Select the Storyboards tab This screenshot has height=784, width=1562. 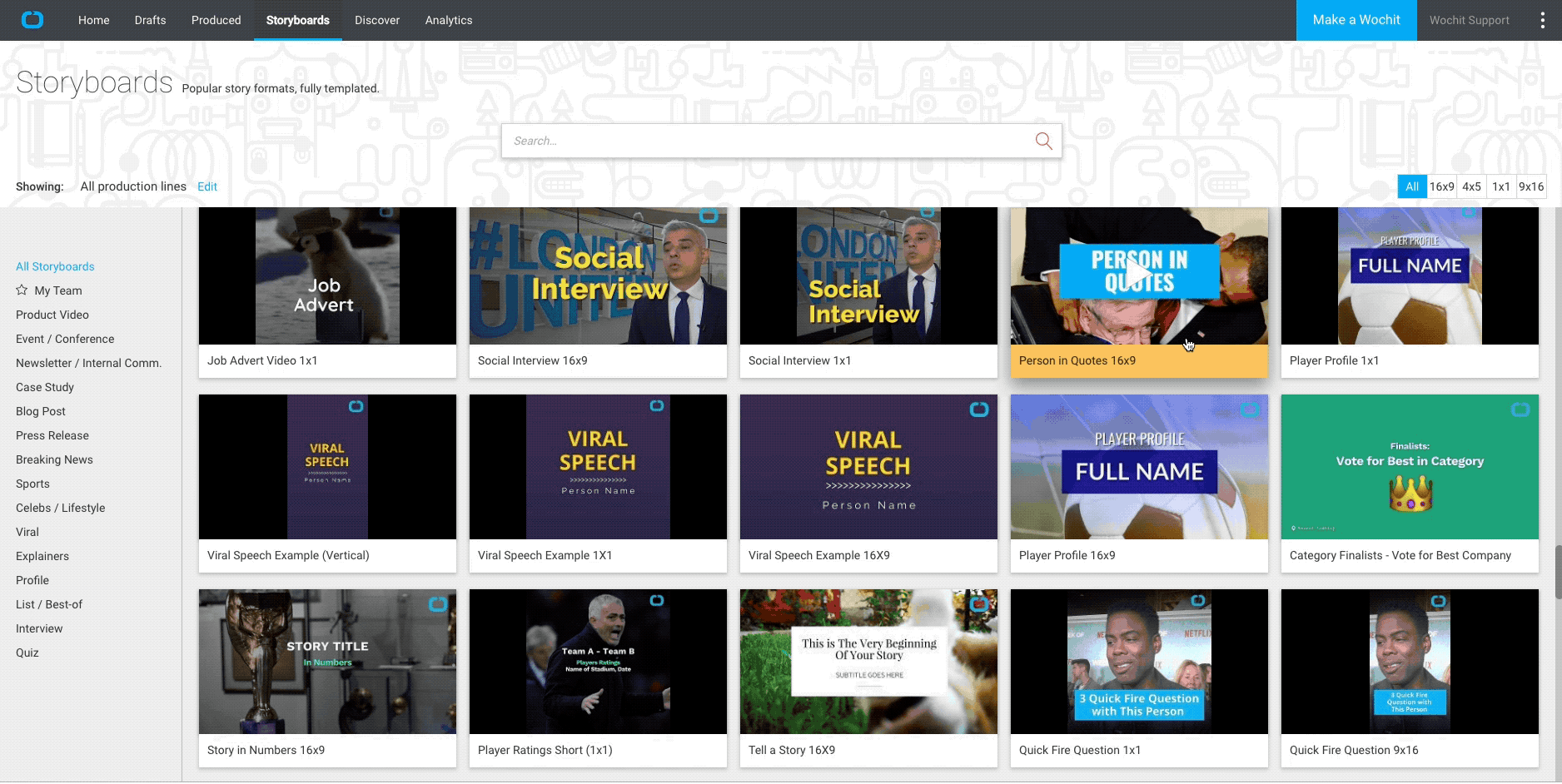tap(298, 20)
